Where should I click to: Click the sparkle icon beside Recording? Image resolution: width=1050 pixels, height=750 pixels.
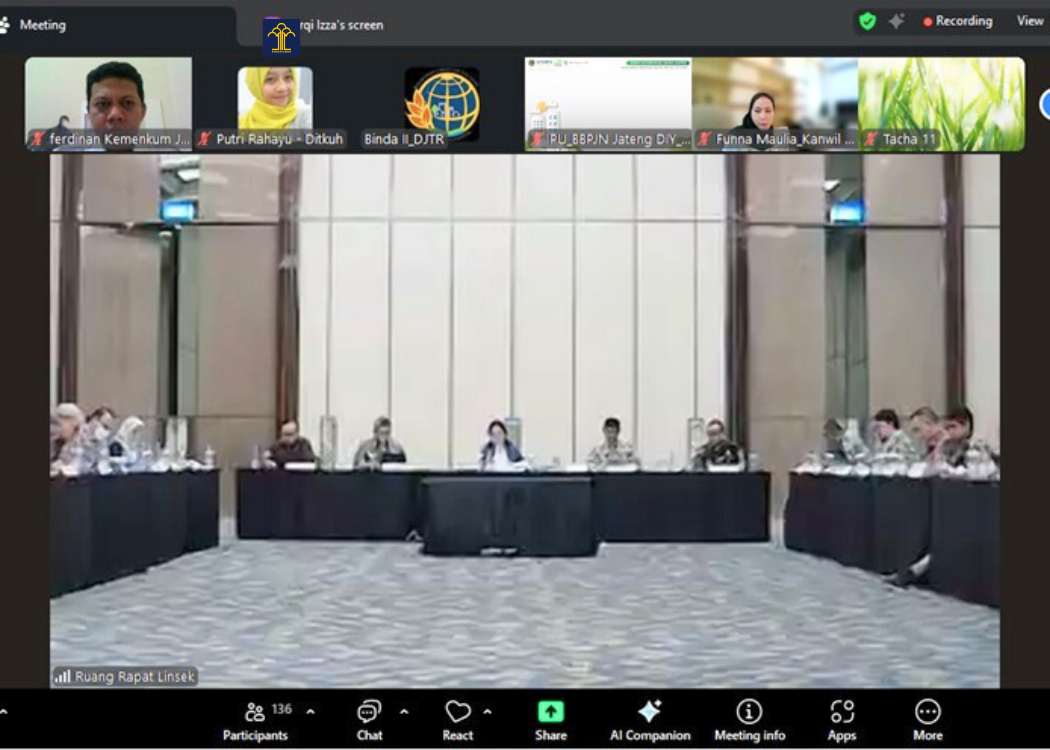896,21
